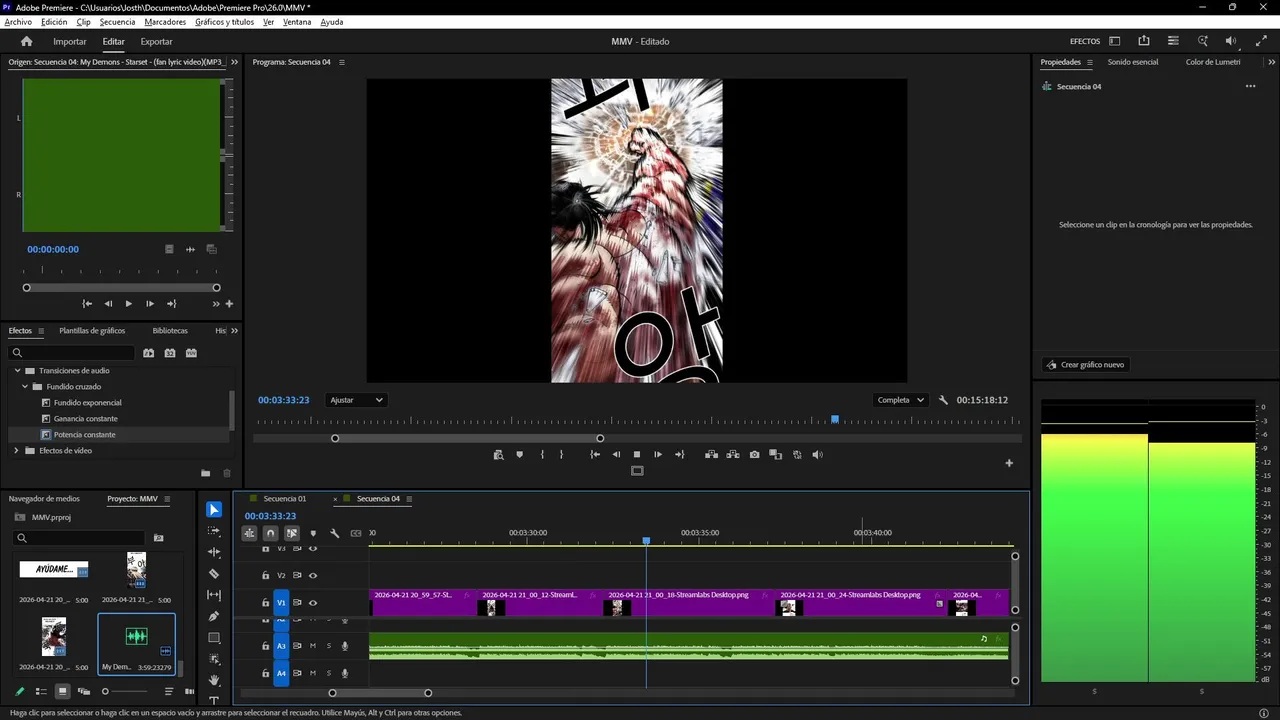Screen dimensions: 1280x720
Task: Mark Out point in Program monitor
Action: (561, 454)
